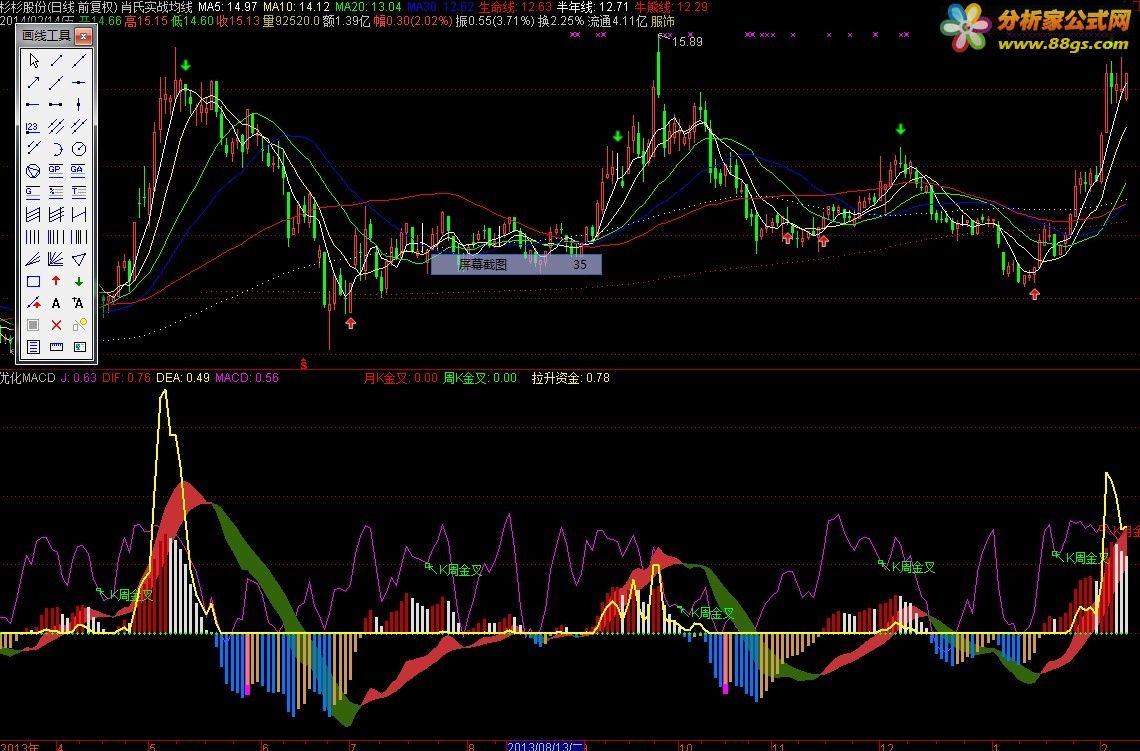The width and height of the screenshot is (1140, 751).
Task: Pick the circle with inscribed triangle tool
Action: pyautogui.click(x=33, y=171)
